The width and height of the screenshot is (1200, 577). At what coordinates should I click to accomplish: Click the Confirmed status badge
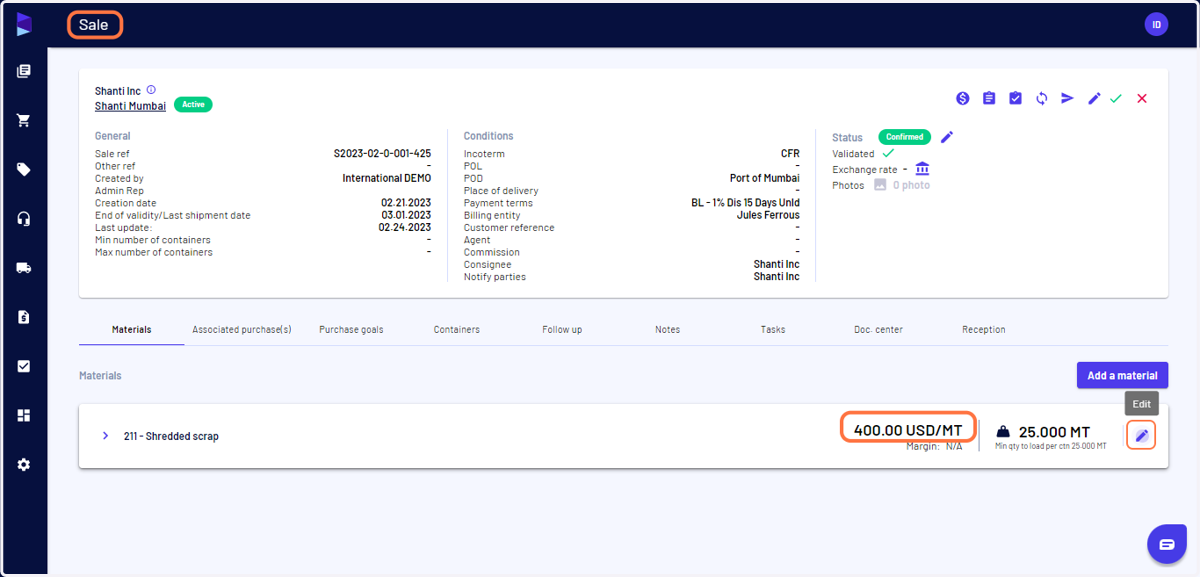point(905,137)
